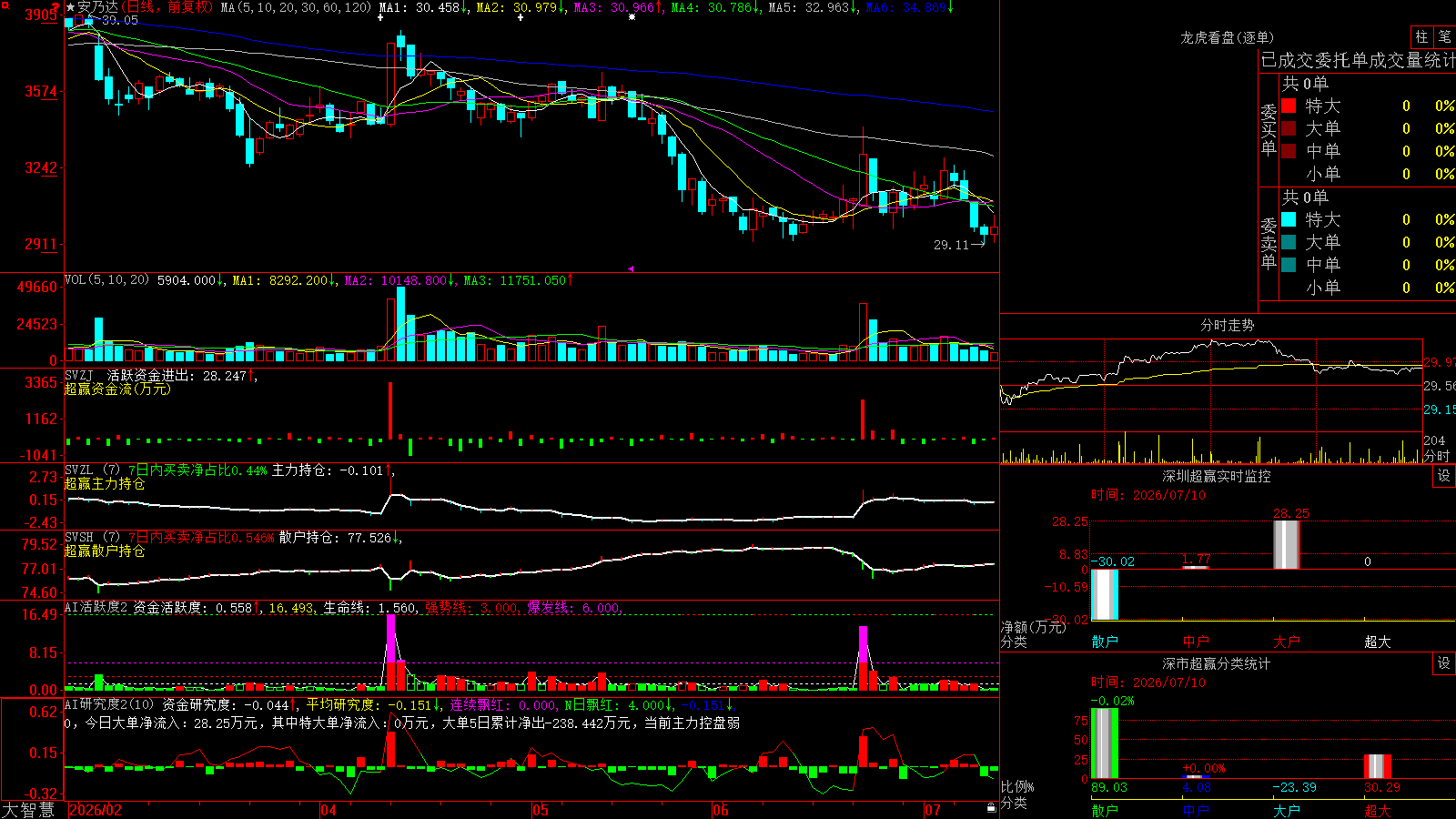The image size is (1456, 819).
Task: Click the teal 大单 sell-order swatch
Action: [1289, 242]
